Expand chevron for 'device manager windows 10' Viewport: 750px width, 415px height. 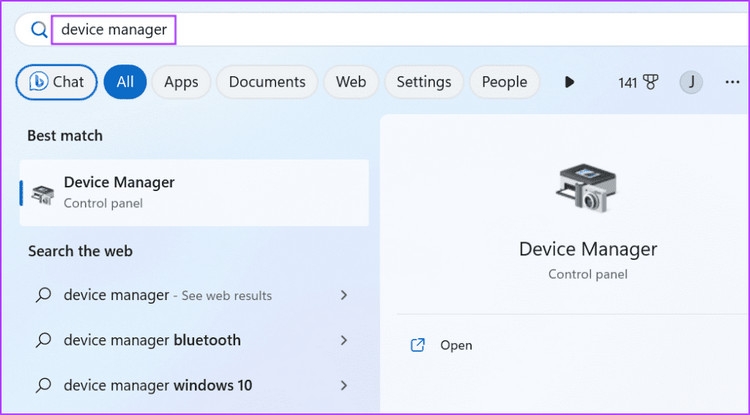coord(343,385)
